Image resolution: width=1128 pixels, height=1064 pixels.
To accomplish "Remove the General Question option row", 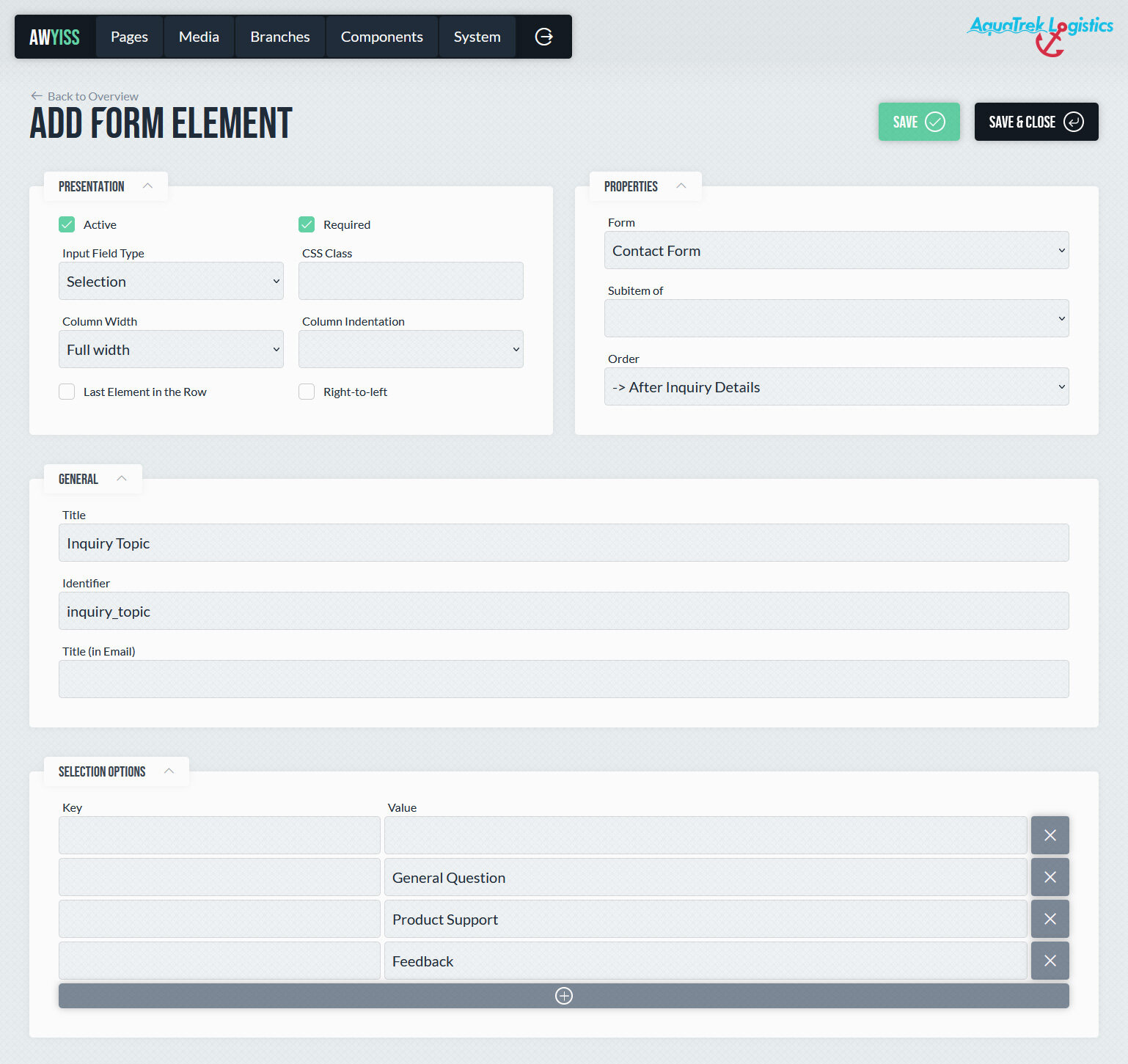I will point(1050,877).
